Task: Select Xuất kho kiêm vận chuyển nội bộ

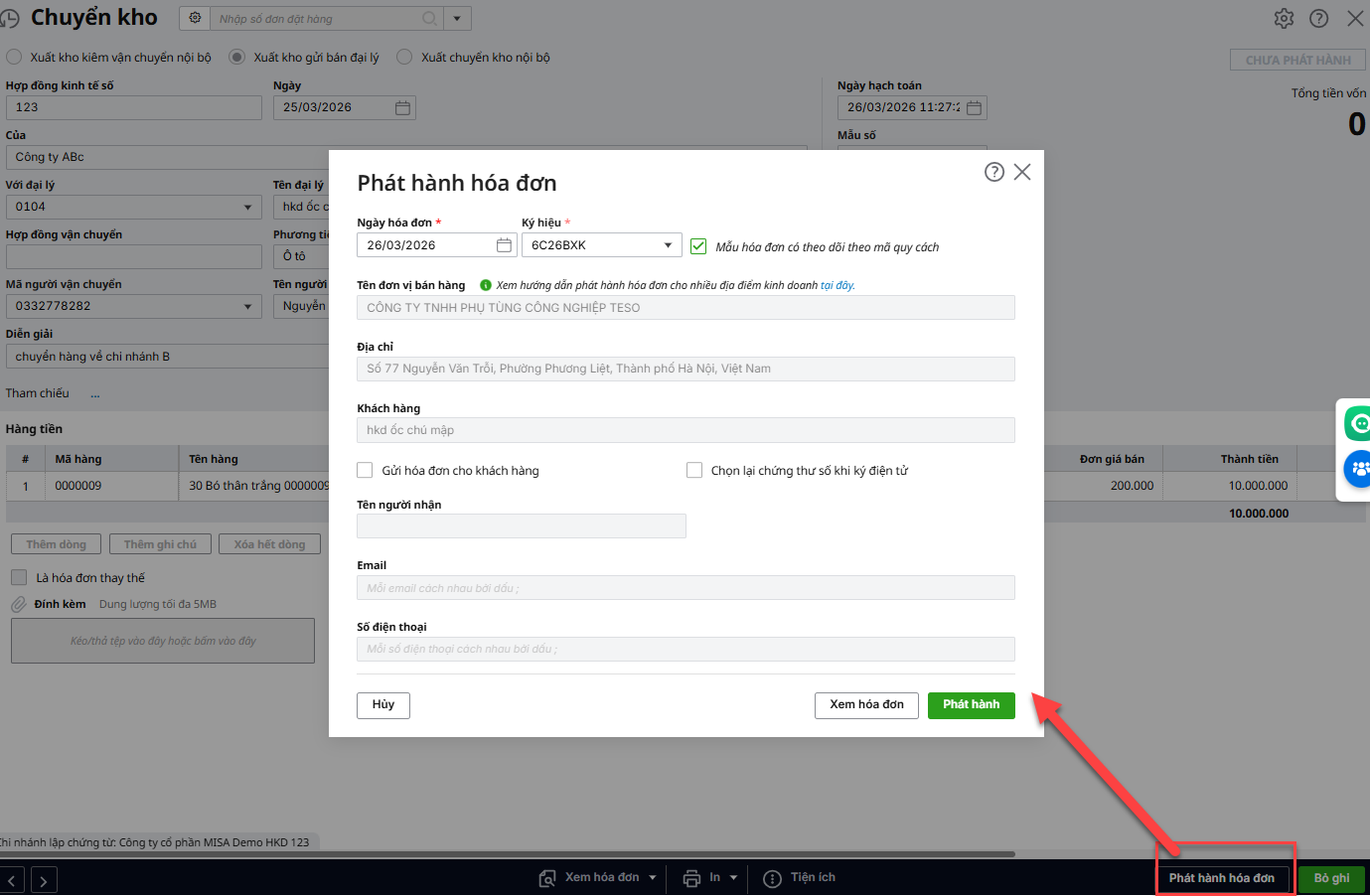Action: (x=14, y=58)
